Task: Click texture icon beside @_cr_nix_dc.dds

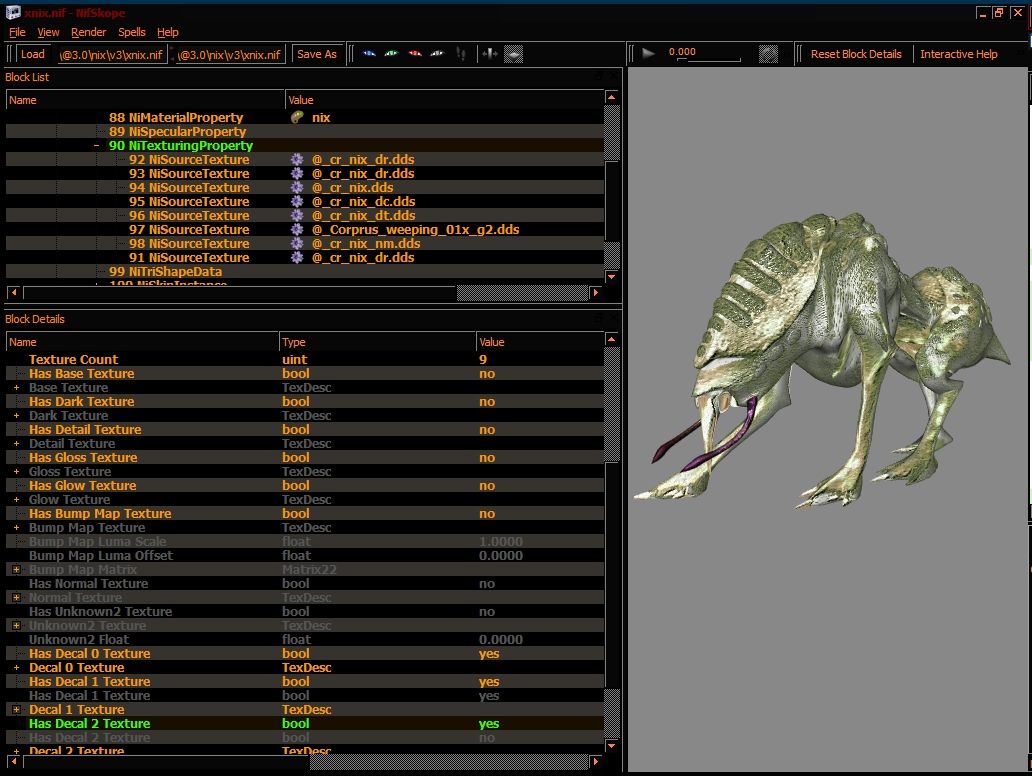Action: 297,201
